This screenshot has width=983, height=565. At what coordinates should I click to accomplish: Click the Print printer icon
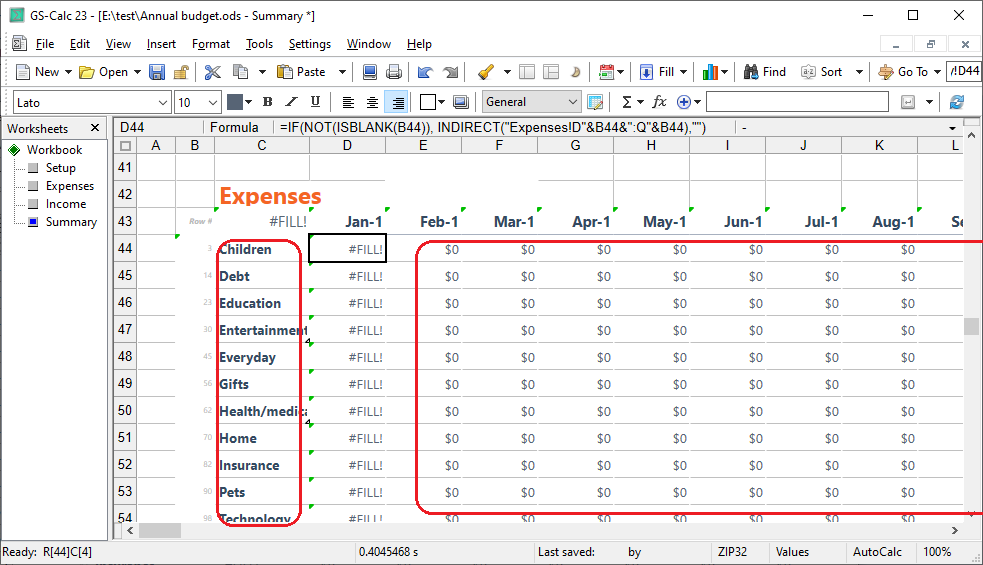click(x=394, y=72)
